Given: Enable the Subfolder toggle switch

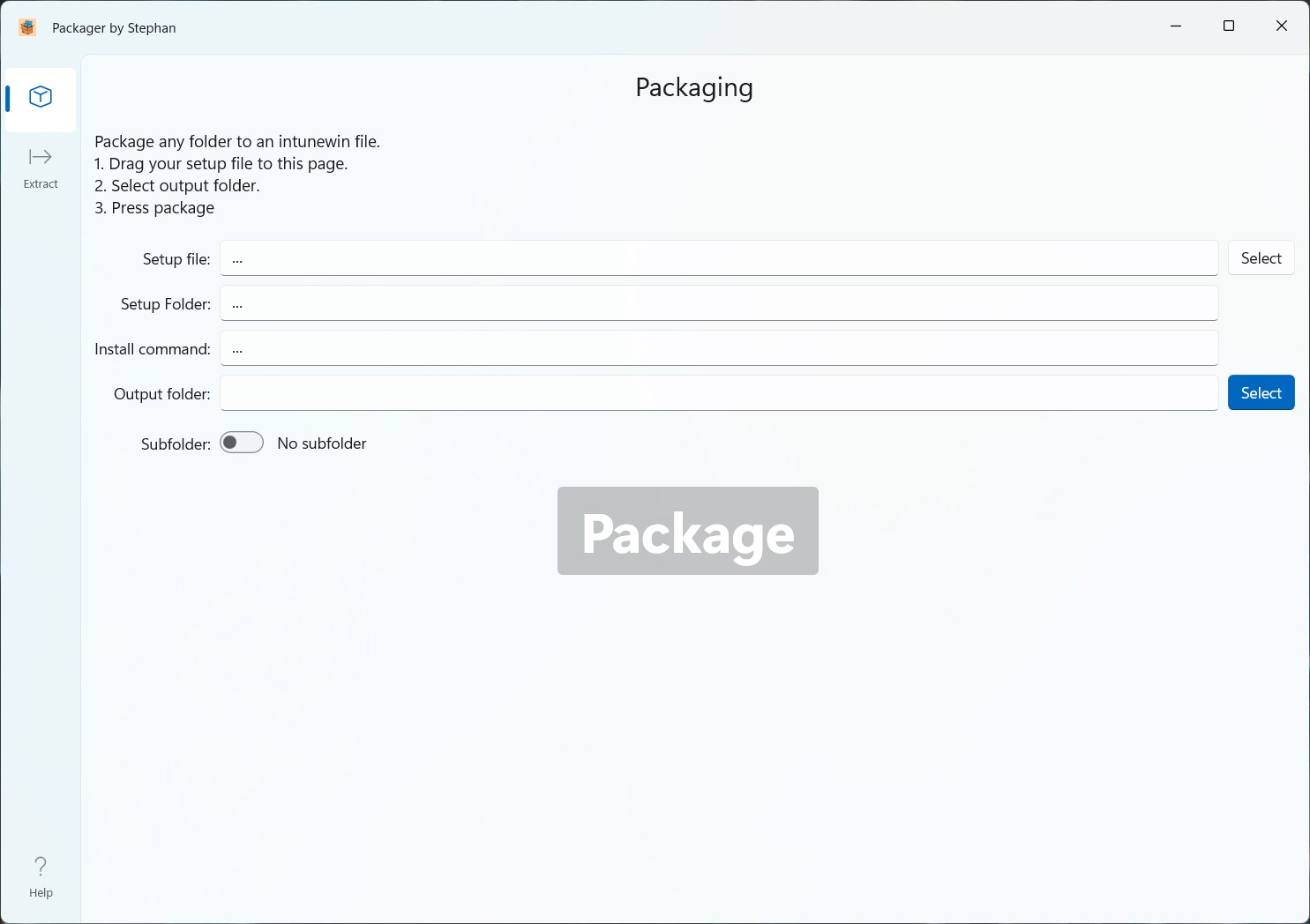Looking at the screenshot, I should 242,443.
